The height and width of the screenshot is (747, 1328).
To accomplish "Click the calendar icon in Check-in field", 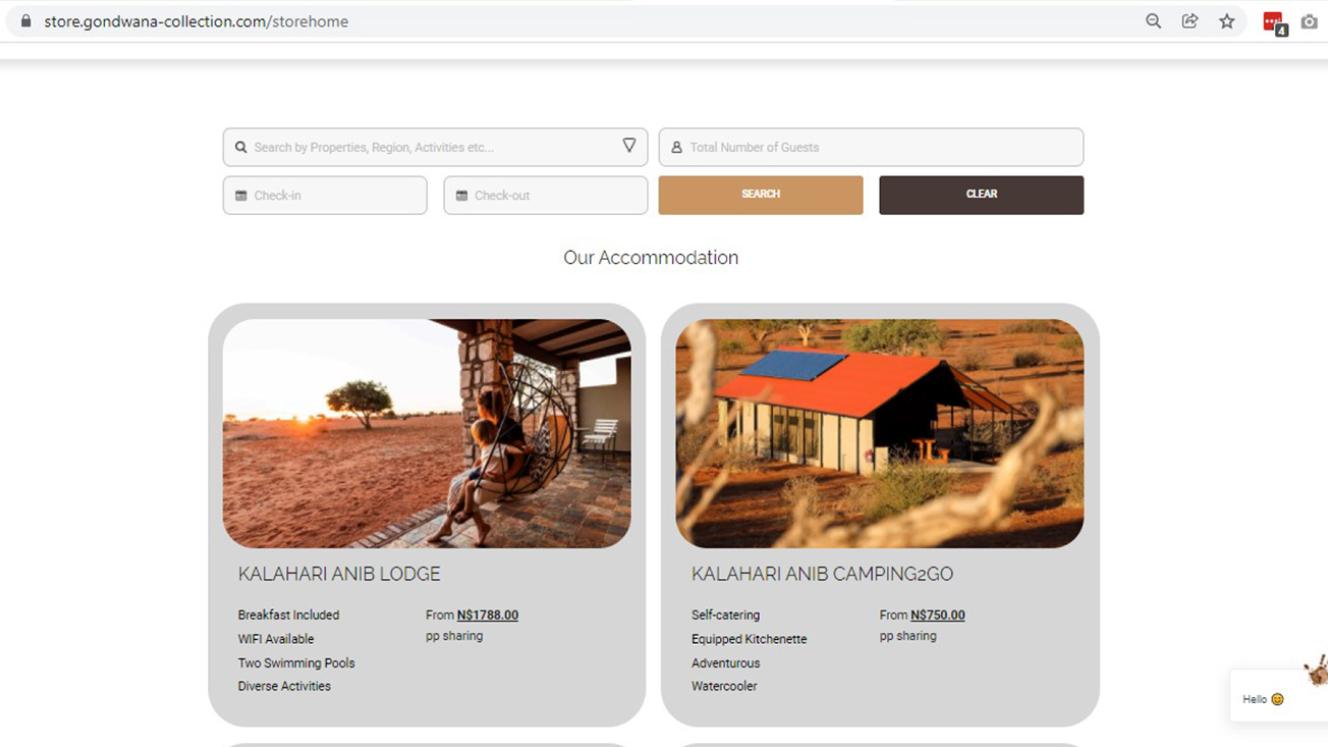I will [241, 196].
